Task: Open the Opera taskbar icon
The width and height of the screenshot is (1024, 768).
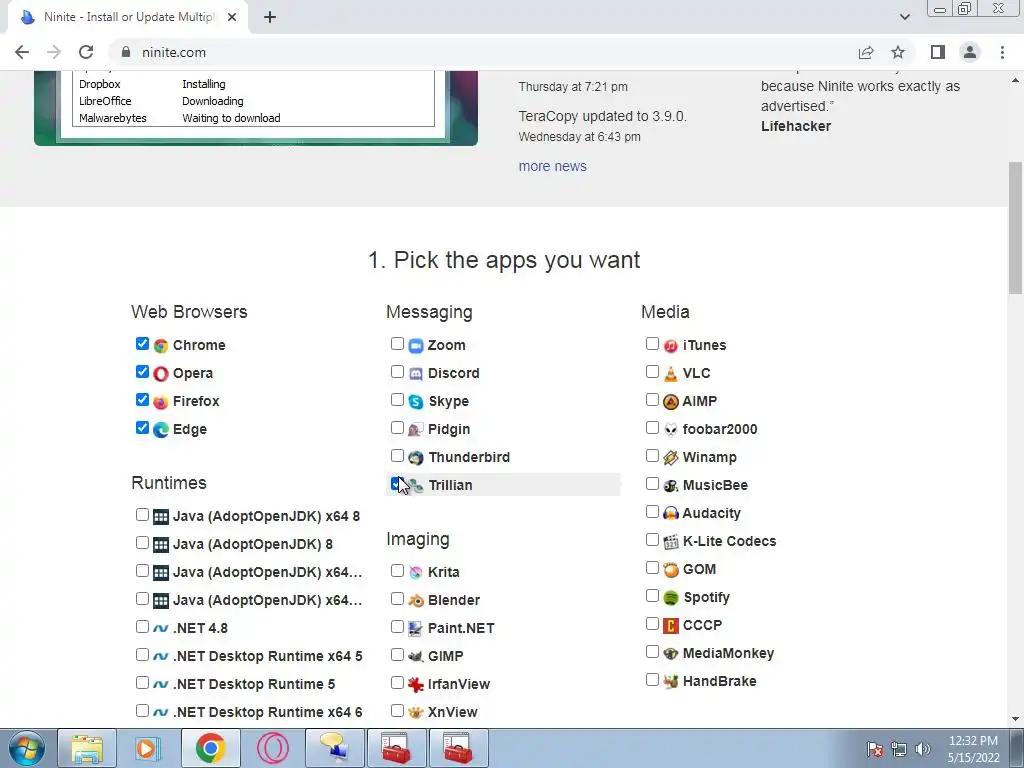Action: pyautogui.click(x=273, y=748)
